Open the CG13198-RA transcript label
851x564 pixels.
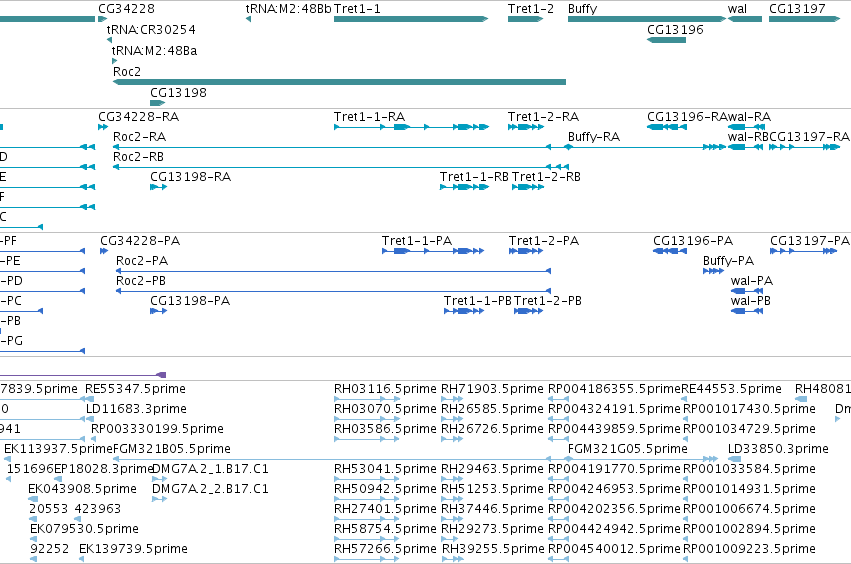[190, 177]
